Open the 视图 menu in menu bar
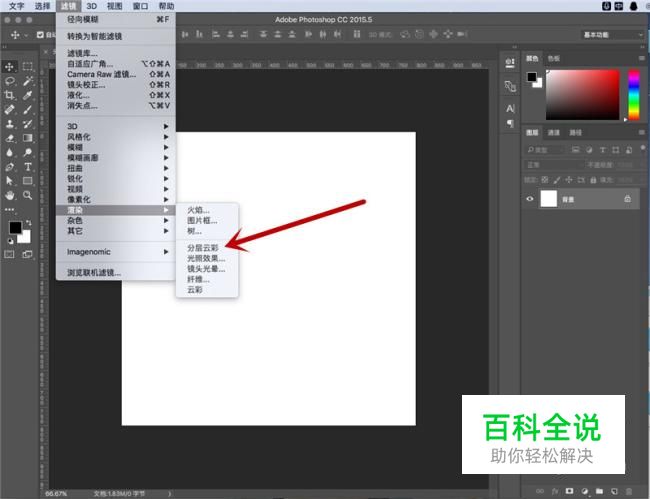The height and width of the screenshot is (499, 650). tap(115, 6)
